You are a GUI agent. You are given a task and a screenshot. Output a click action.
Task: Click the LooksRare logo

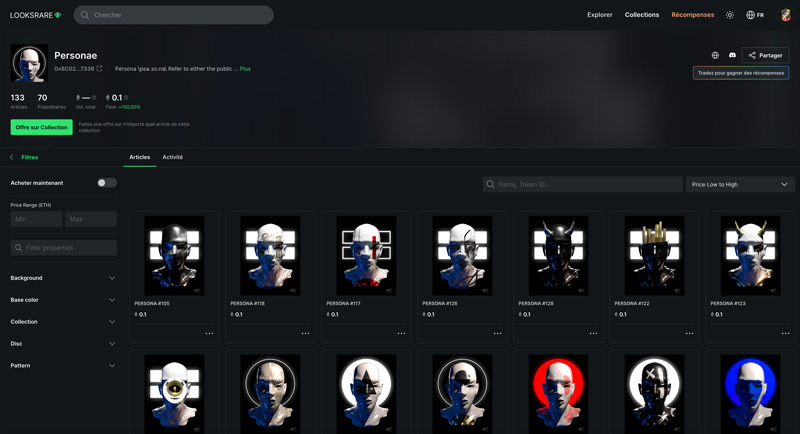[x=35, y=15]
